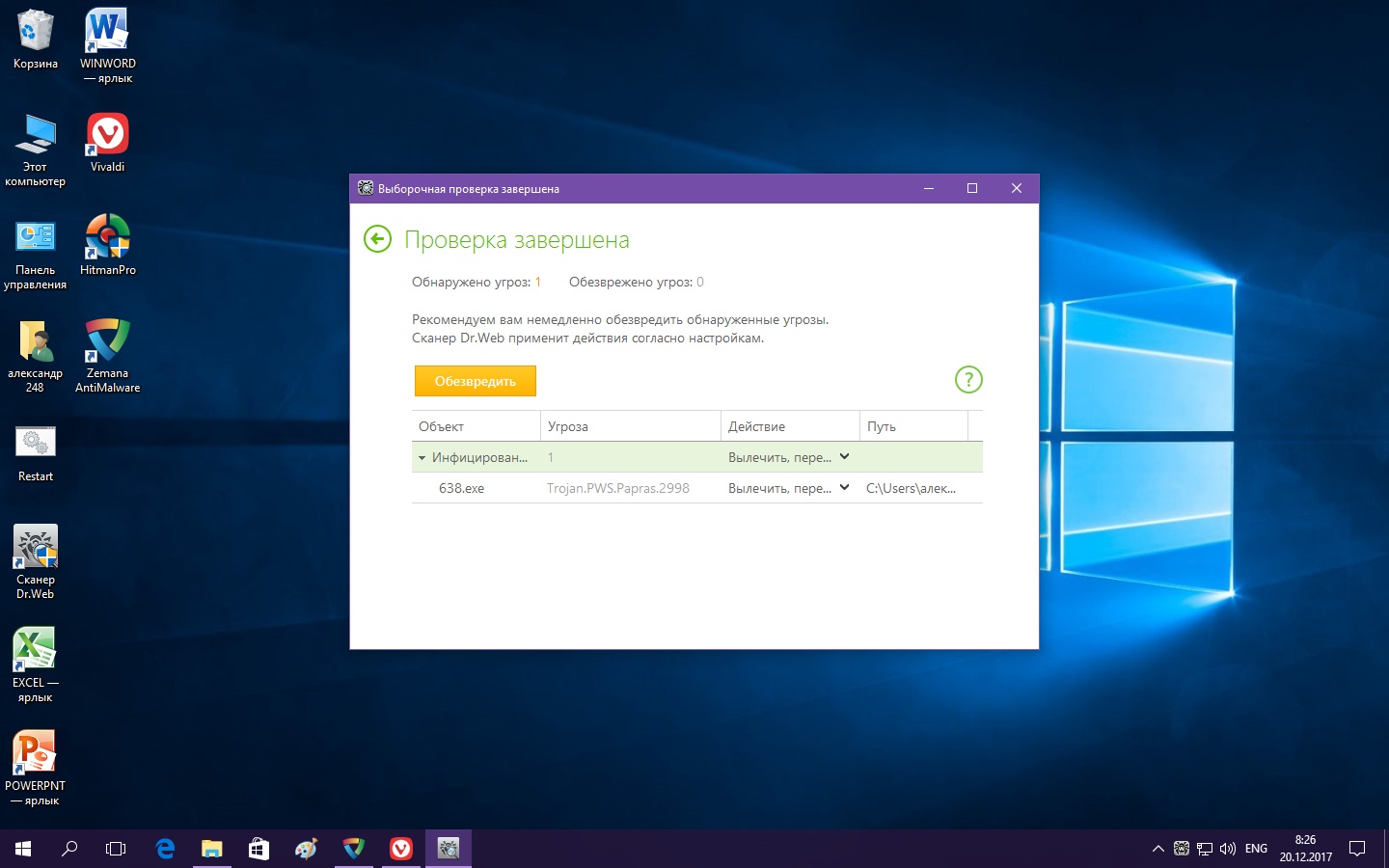This screenshot has width=1389, height=868.
Task: Collapse the Инфицирован group row
Action: pyautogui.click(x=422, y=458)
